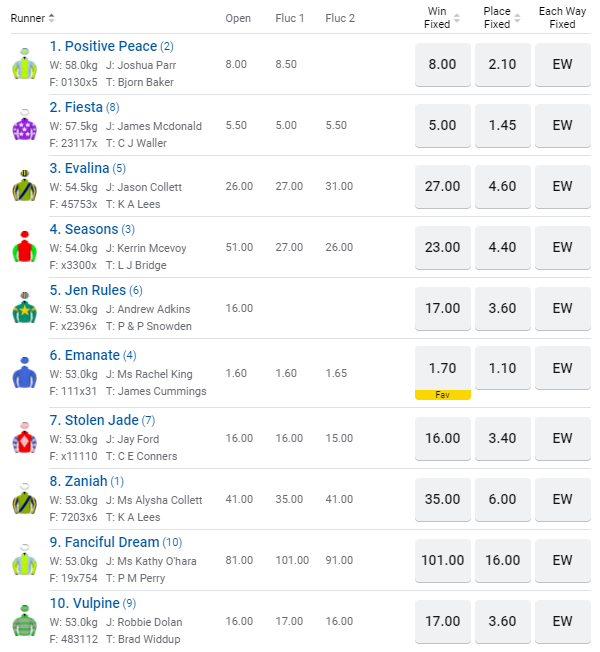
Task: Sort by Win Fixed odds arrows
Action: (457, 18)
